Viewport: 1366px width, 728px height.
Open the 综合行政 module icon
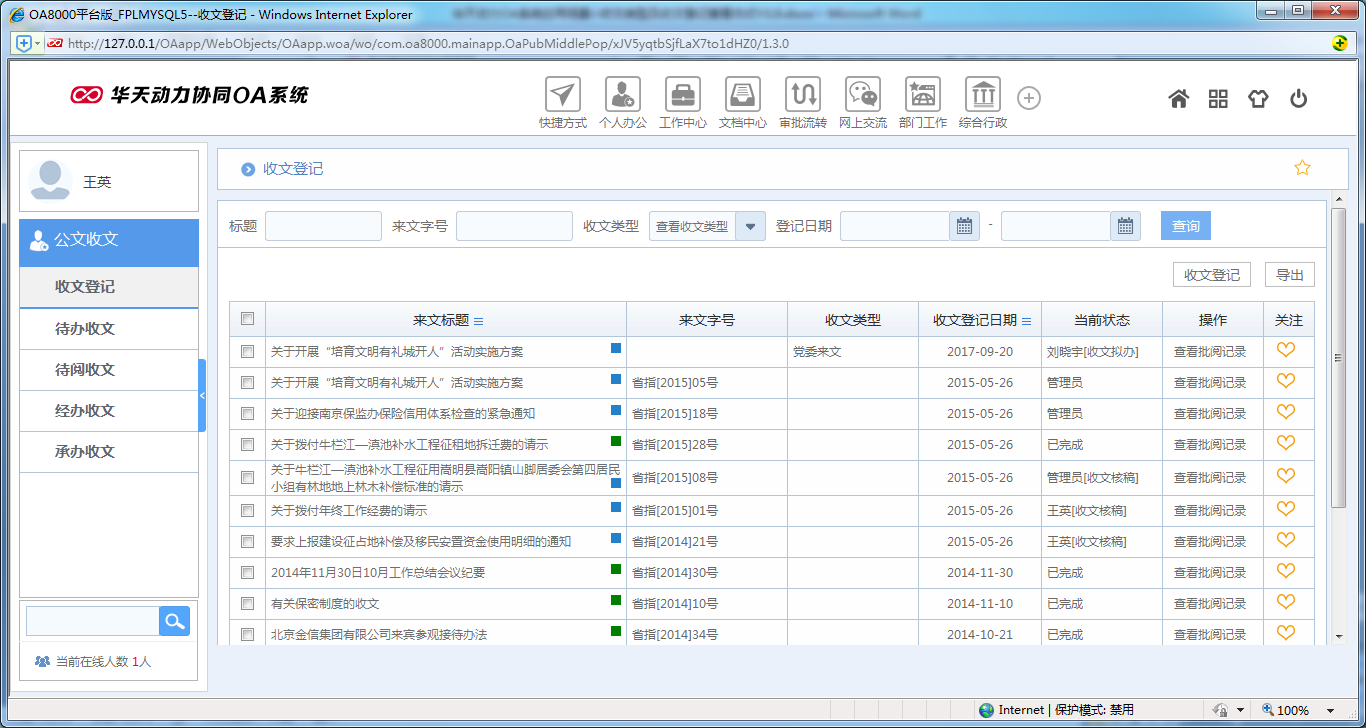982,96
